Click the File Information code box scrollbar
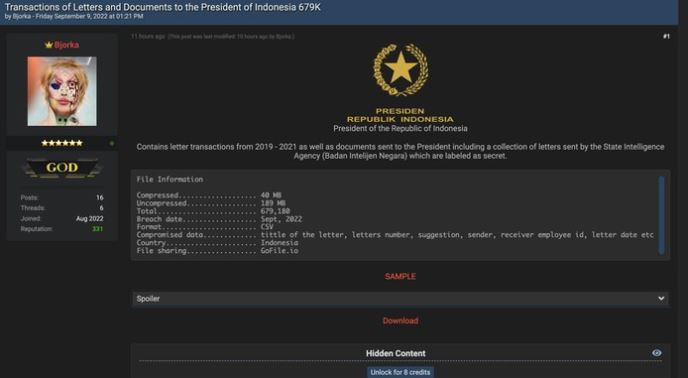The width and height of the screenshot is (688, 378). pyautogui.click(x=661, y=215)
